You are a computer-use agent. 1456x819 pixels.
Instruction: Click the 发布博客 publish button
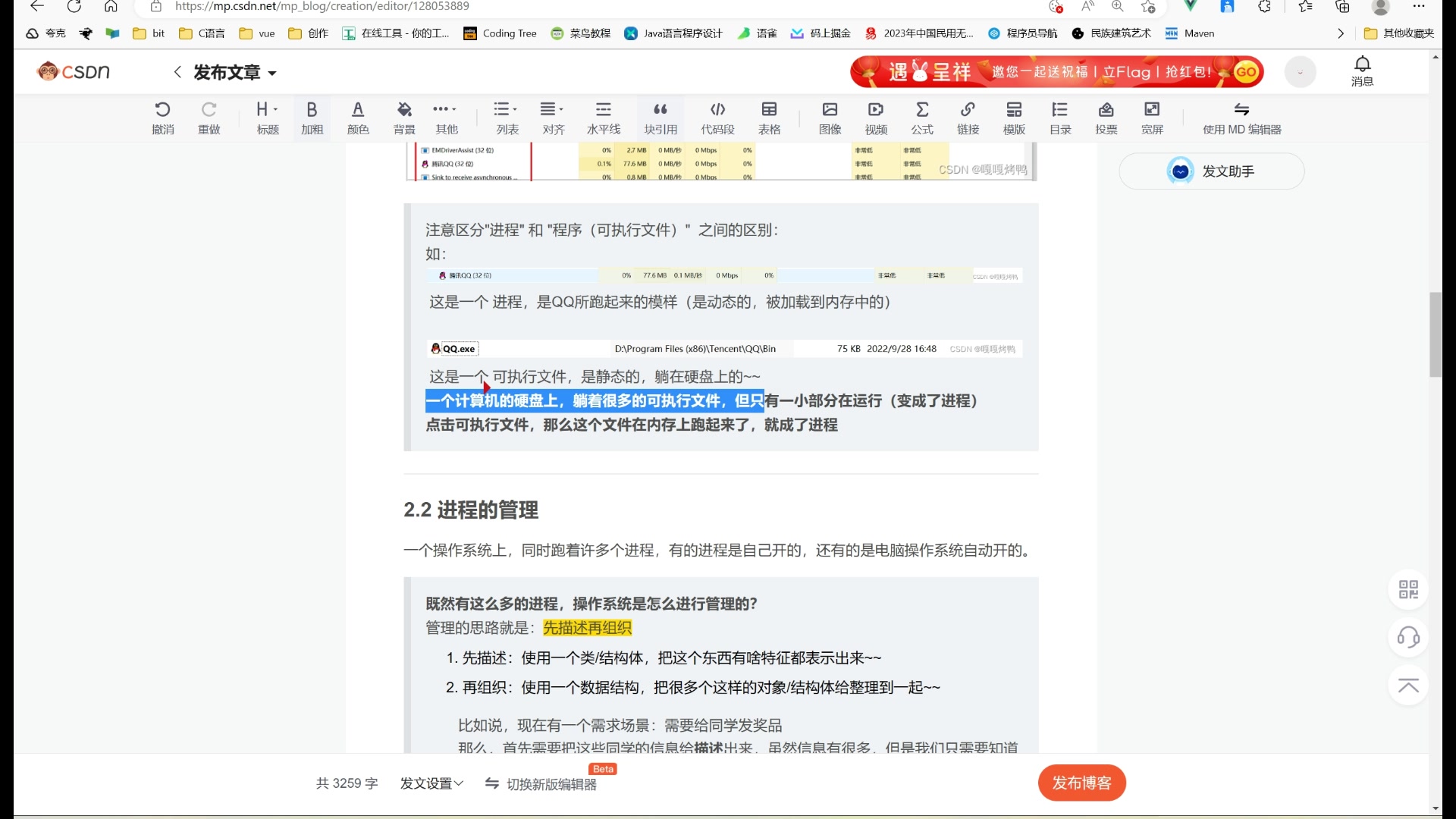pyautogui.click(x=1081, y=783)
